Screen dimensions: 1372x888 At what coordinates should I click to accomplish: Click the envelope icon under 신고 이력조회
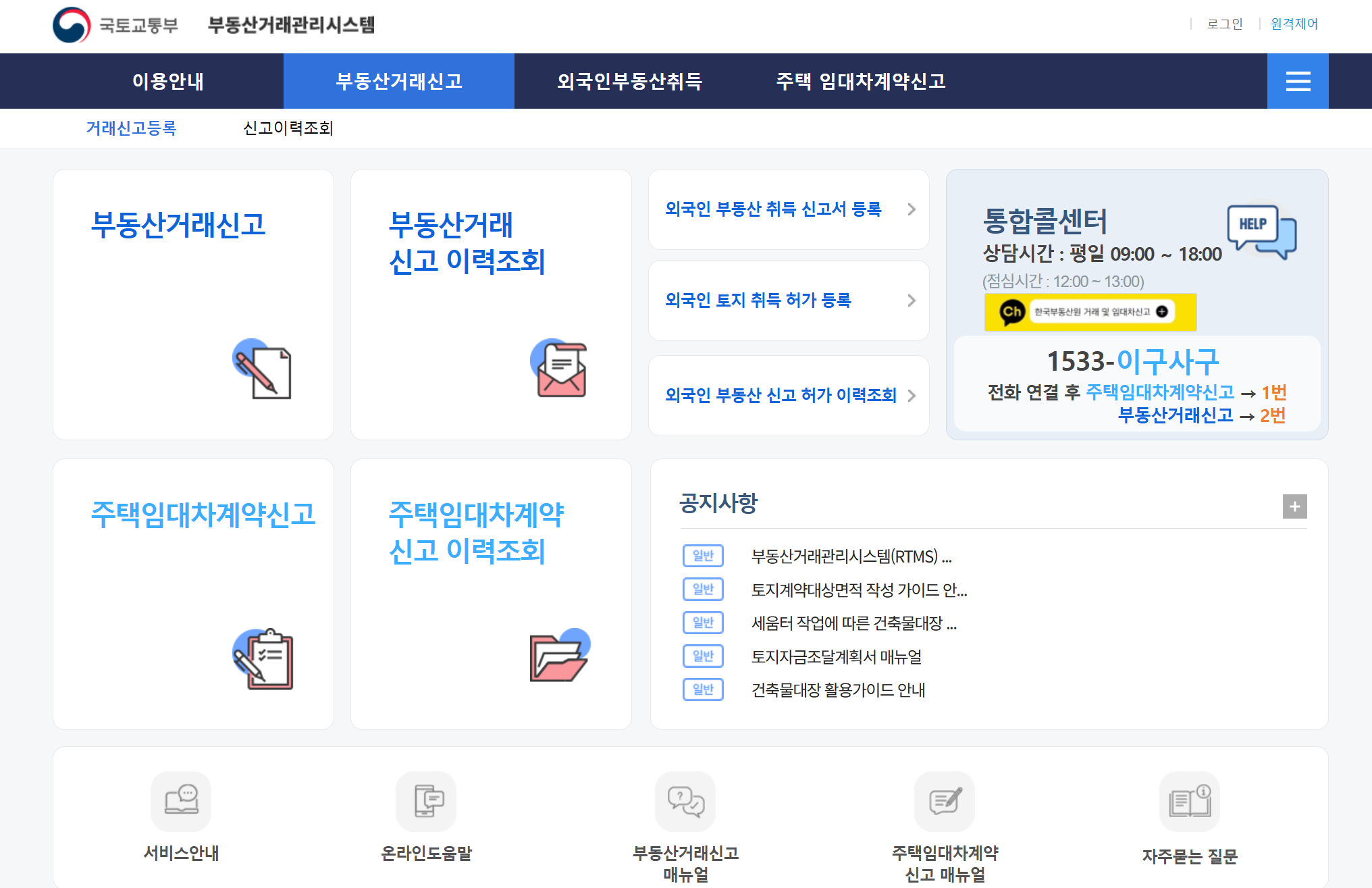(560, 368)
